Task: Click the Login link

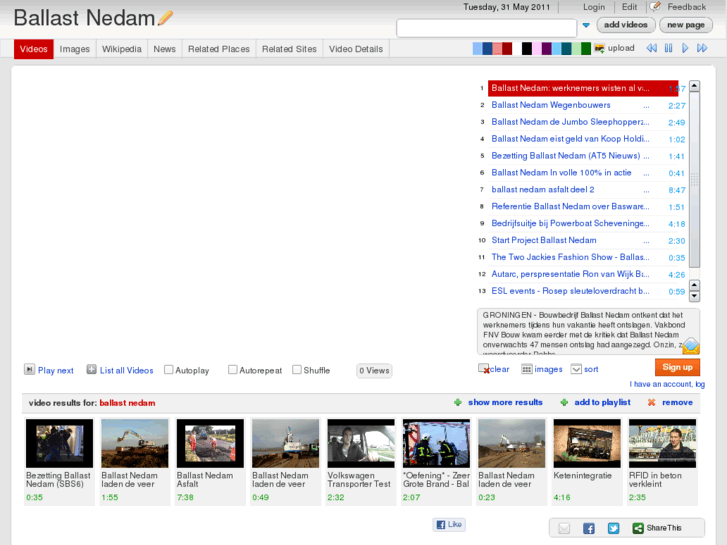Action: (x=594, y=7)
